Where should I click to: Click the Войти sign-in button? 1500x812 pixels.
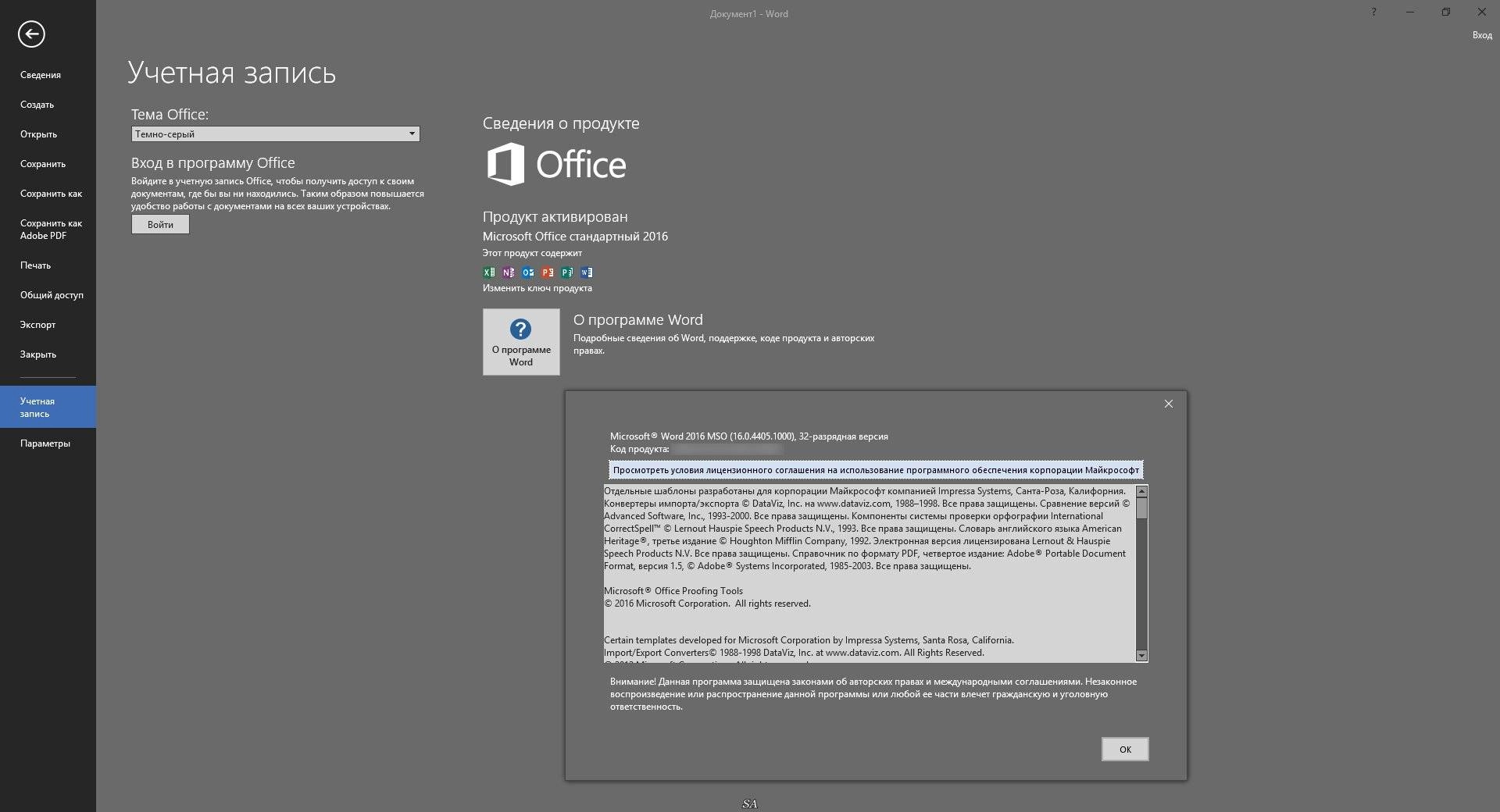(x=160, y=225)
